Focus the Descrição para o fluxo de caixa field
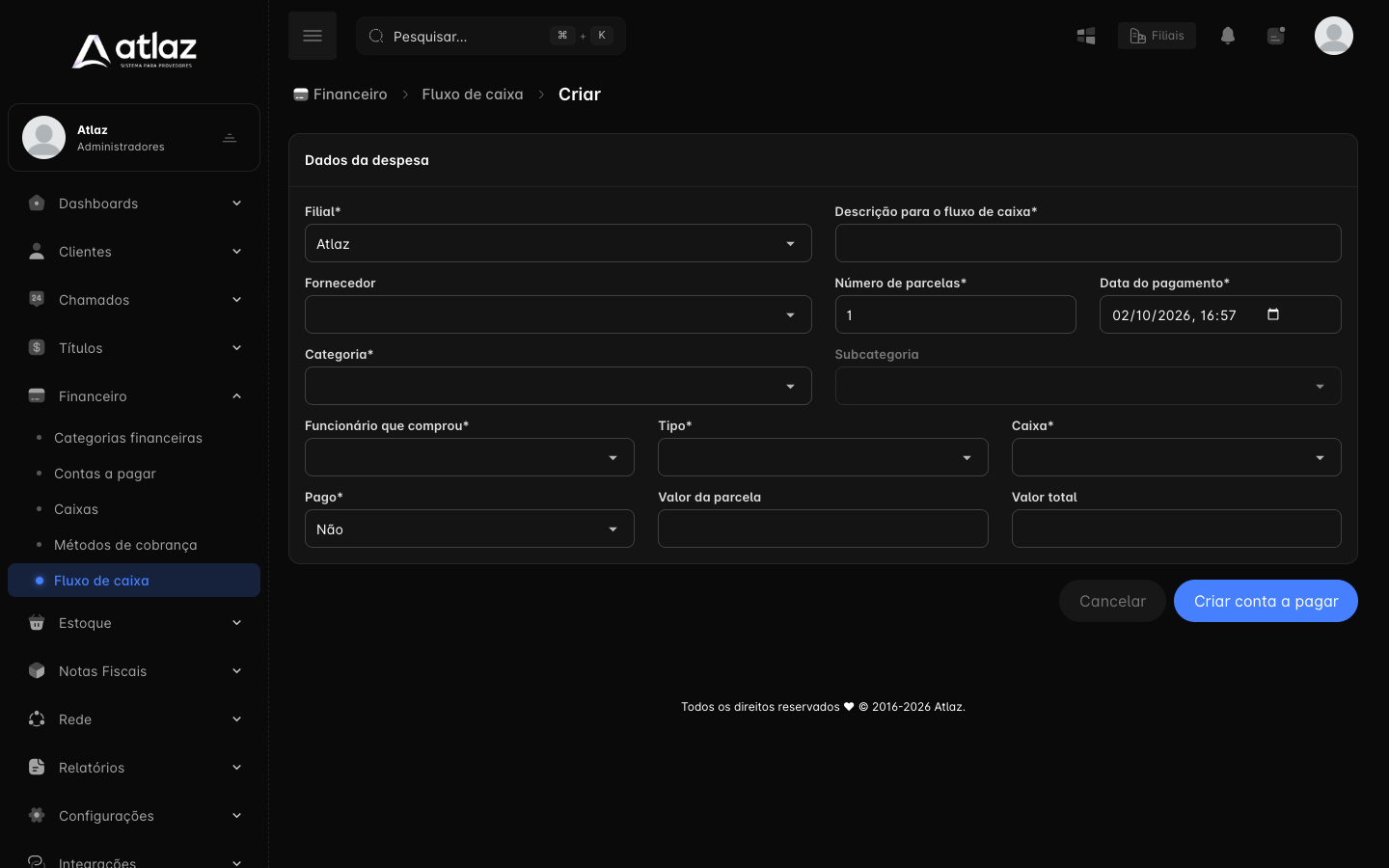1389x868 pixels. coord(1088,243)
